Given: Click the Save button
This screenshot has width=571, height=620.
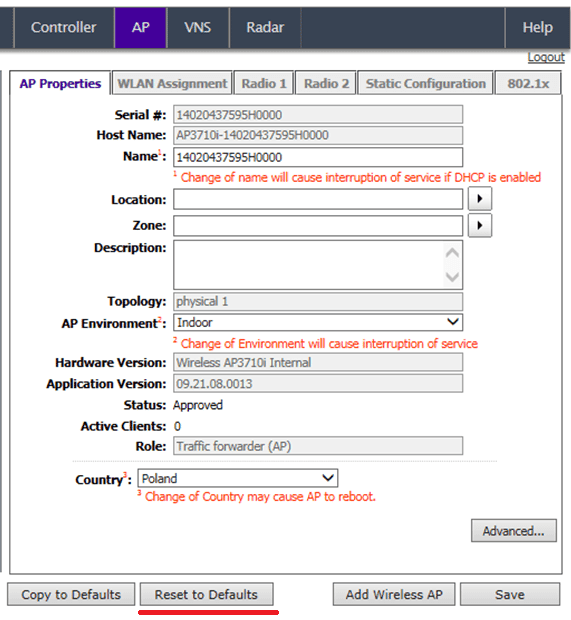Looking at the screenshot, I should click(x=510, y=594).
